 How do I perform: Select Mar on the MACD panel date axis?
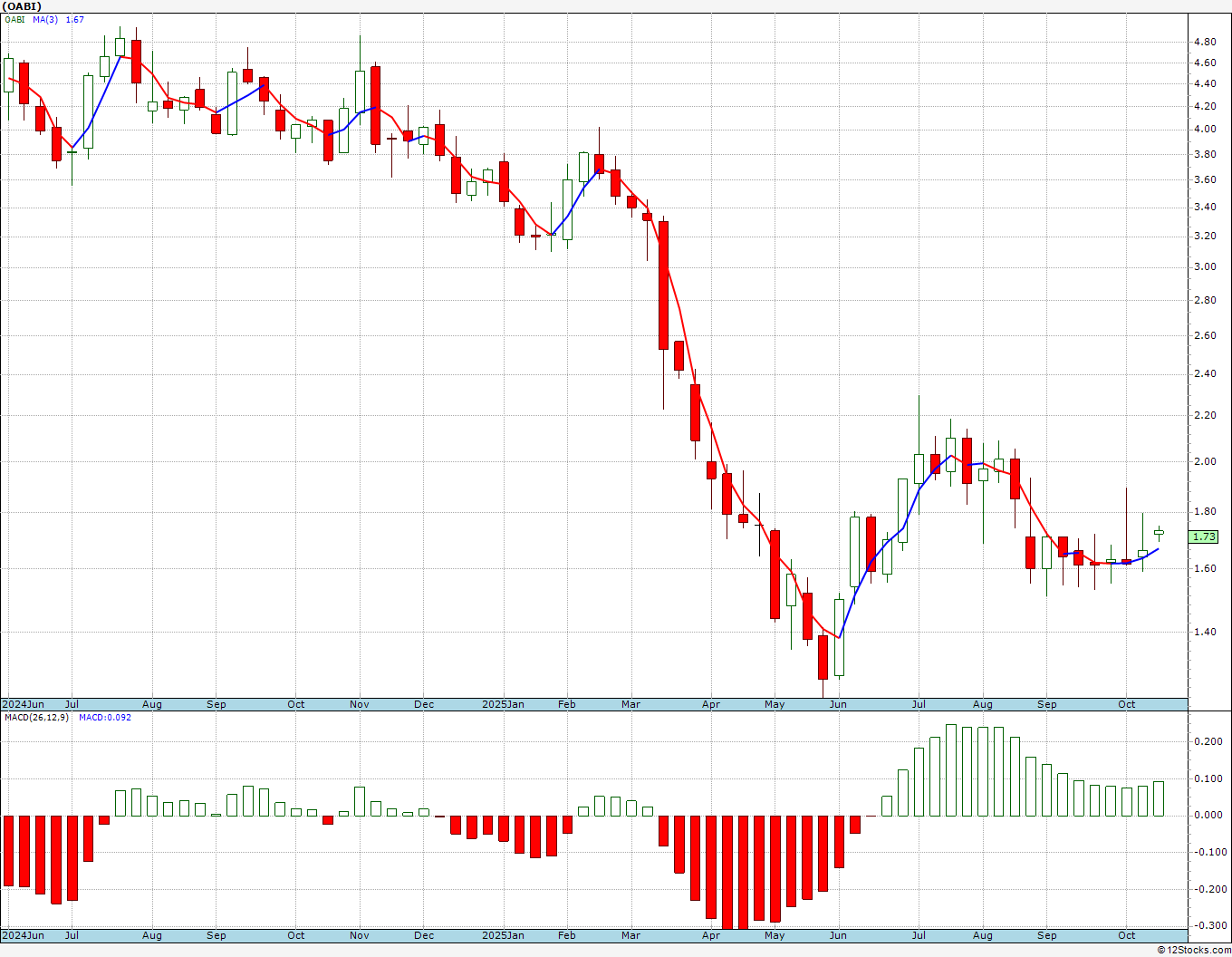631,935
